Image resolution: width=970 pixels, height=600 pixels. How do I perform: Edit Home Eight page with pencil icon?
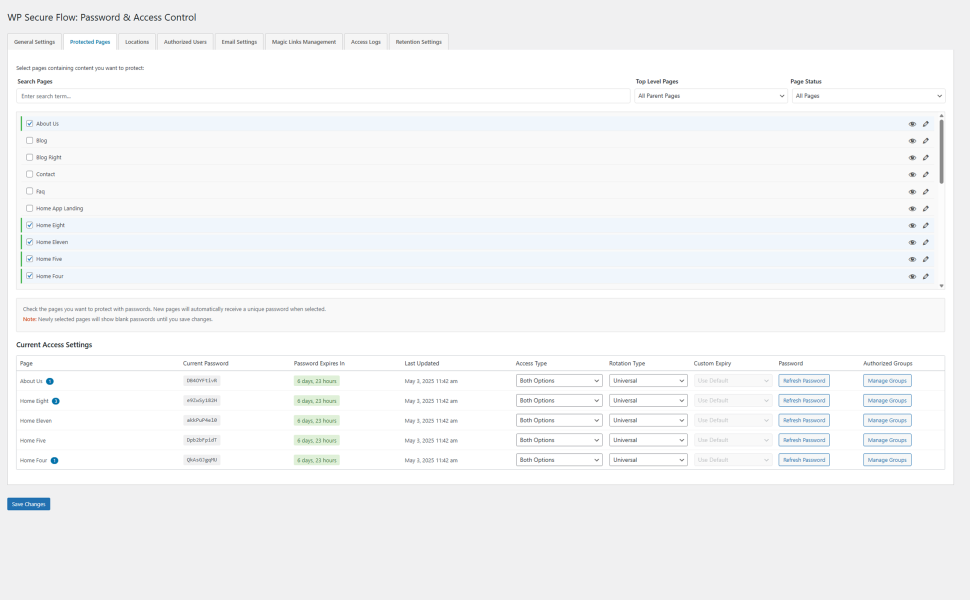[926, 226]
